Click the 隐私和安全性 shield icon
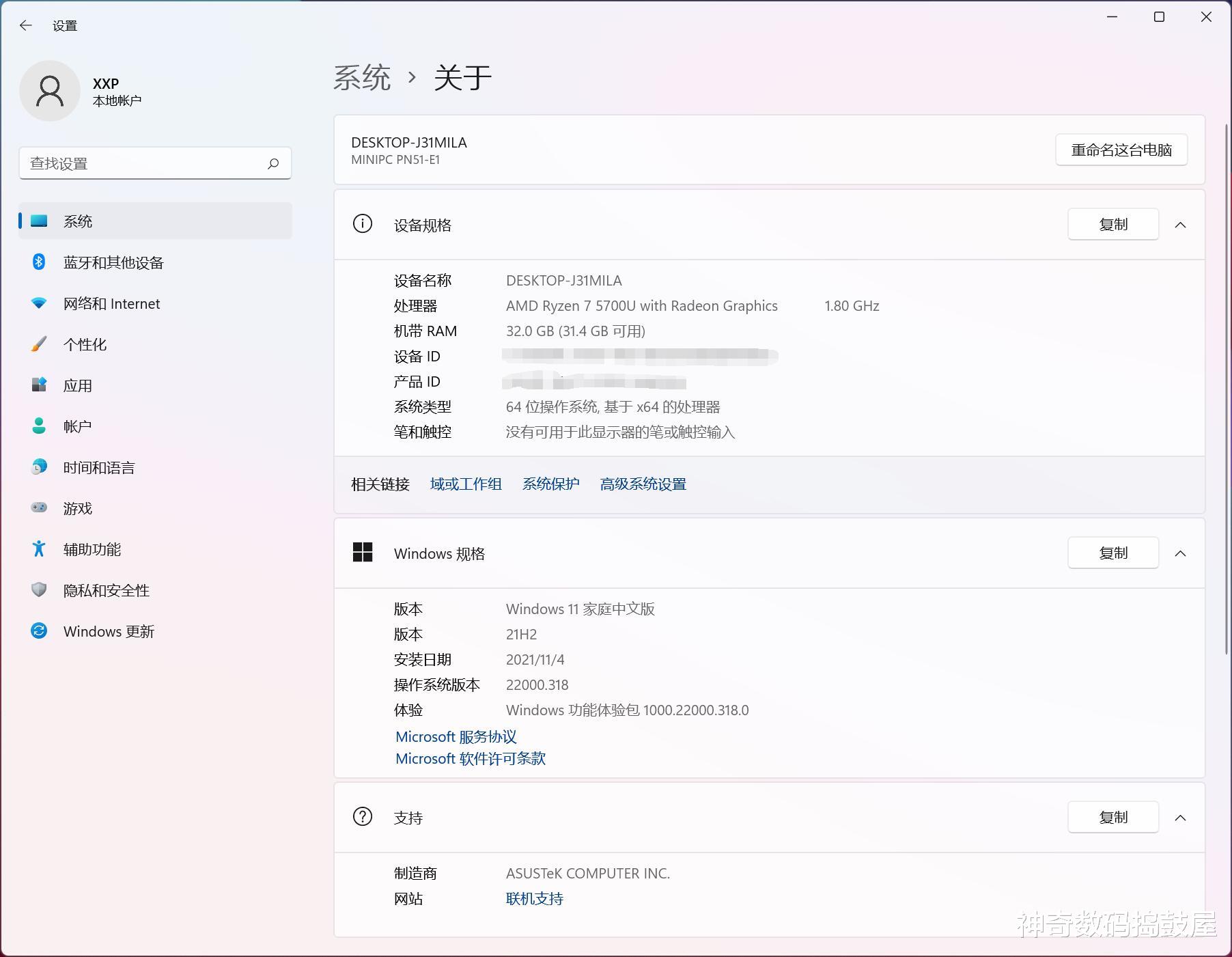Viewport: 1232px width, 957px height. point(39,590)
